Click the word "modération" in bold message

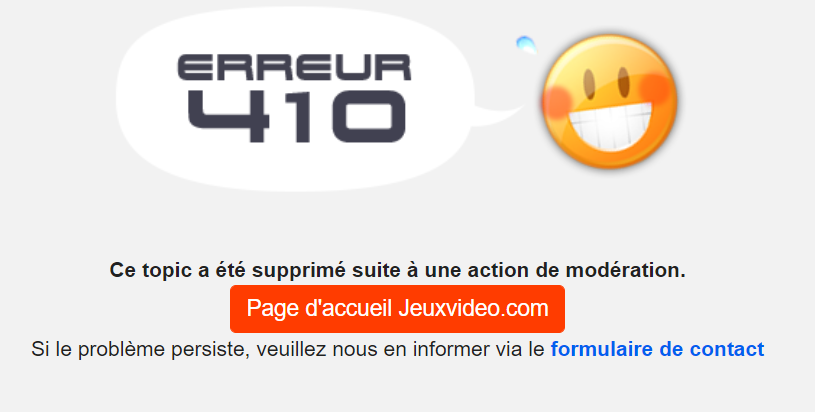point(625,270)
